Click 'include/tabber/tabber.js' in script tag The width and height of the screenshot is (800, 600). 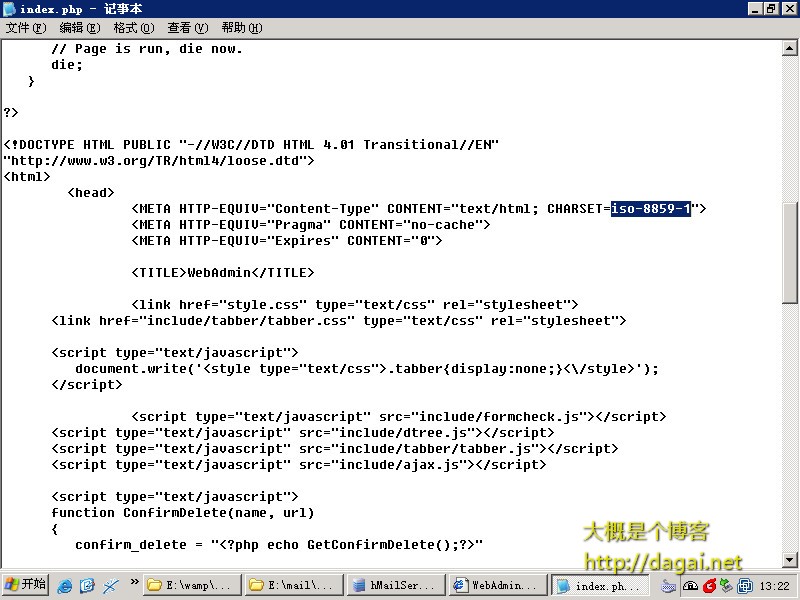435,448
